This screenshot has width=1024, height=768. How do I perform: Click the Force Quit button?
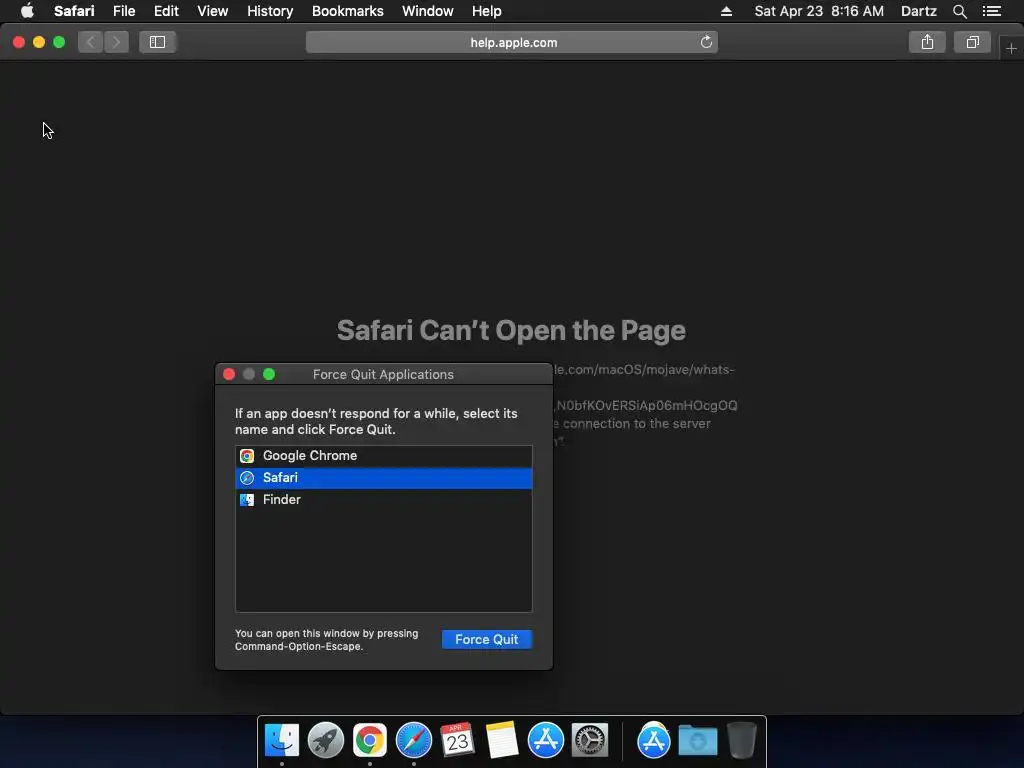click(x=487, y=639)
